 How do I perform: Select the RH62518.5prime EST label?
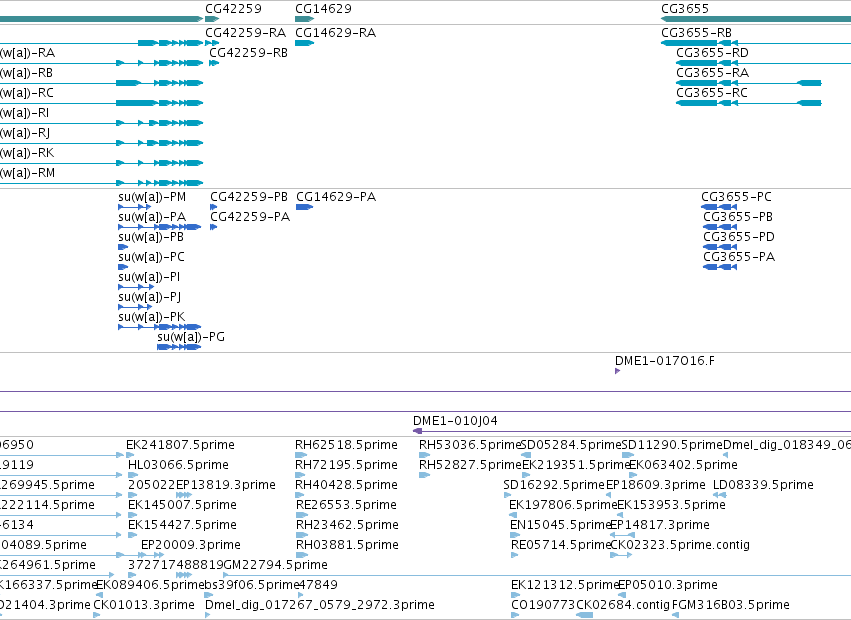[346, 445]
